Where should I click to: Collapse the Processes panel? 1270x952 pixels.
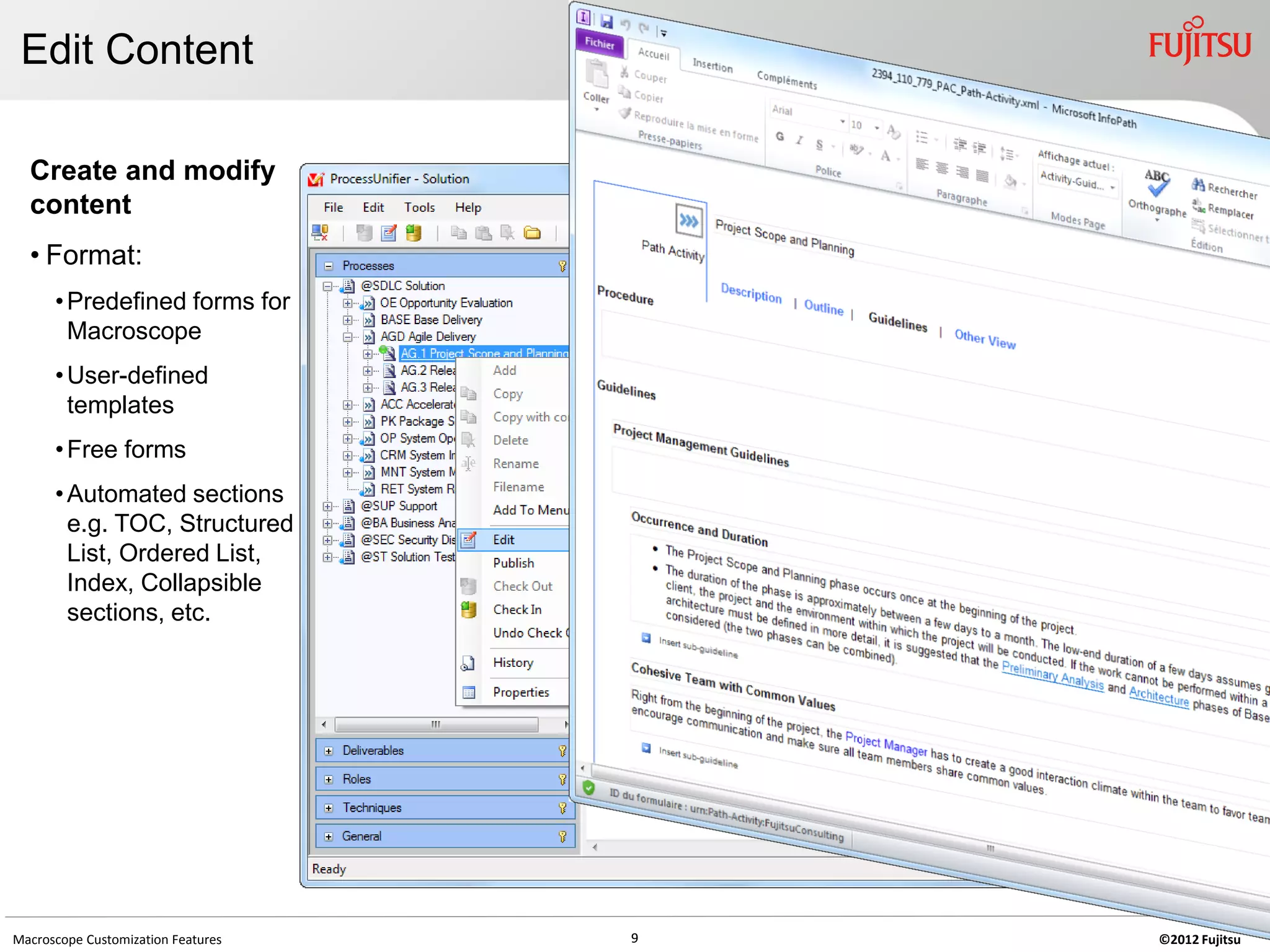[x=329, y=266]
